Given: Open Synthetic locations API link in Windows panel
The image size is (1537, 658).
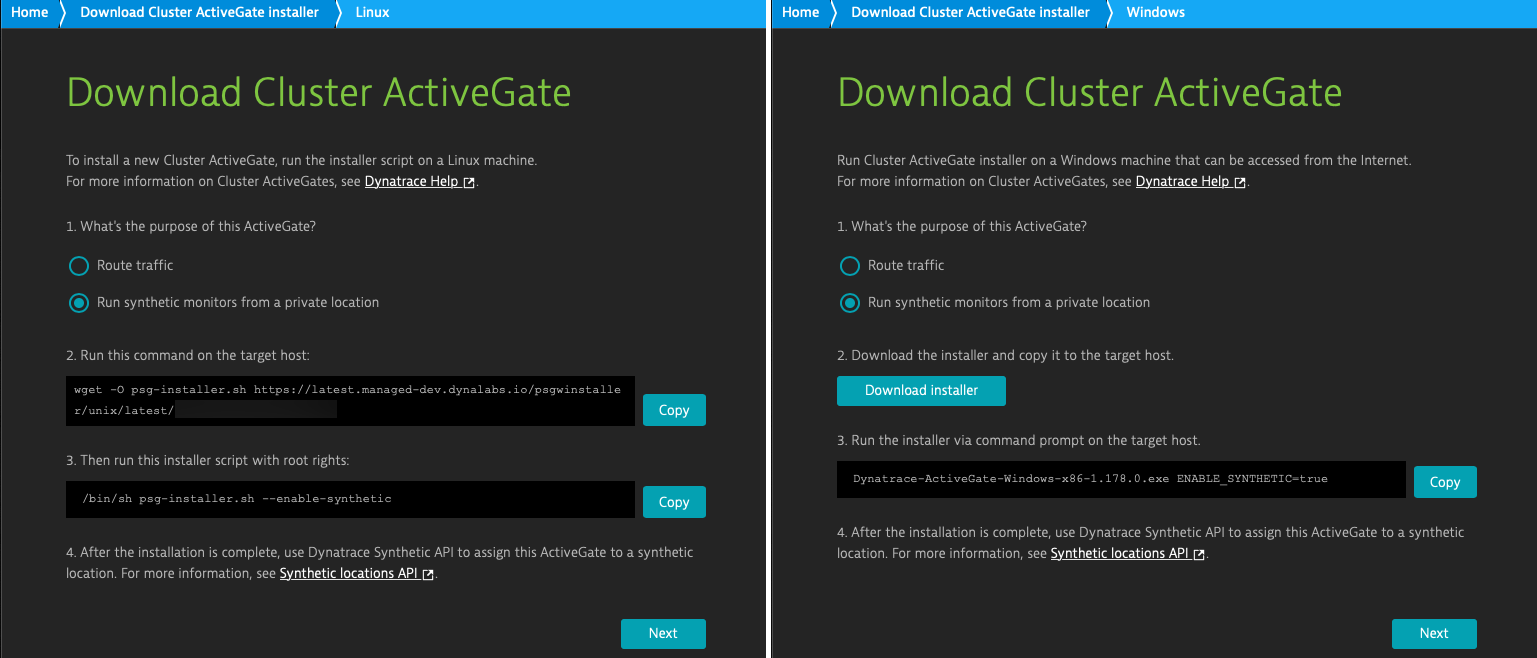Looking at the screenshot, I should tap(1128, 553).
